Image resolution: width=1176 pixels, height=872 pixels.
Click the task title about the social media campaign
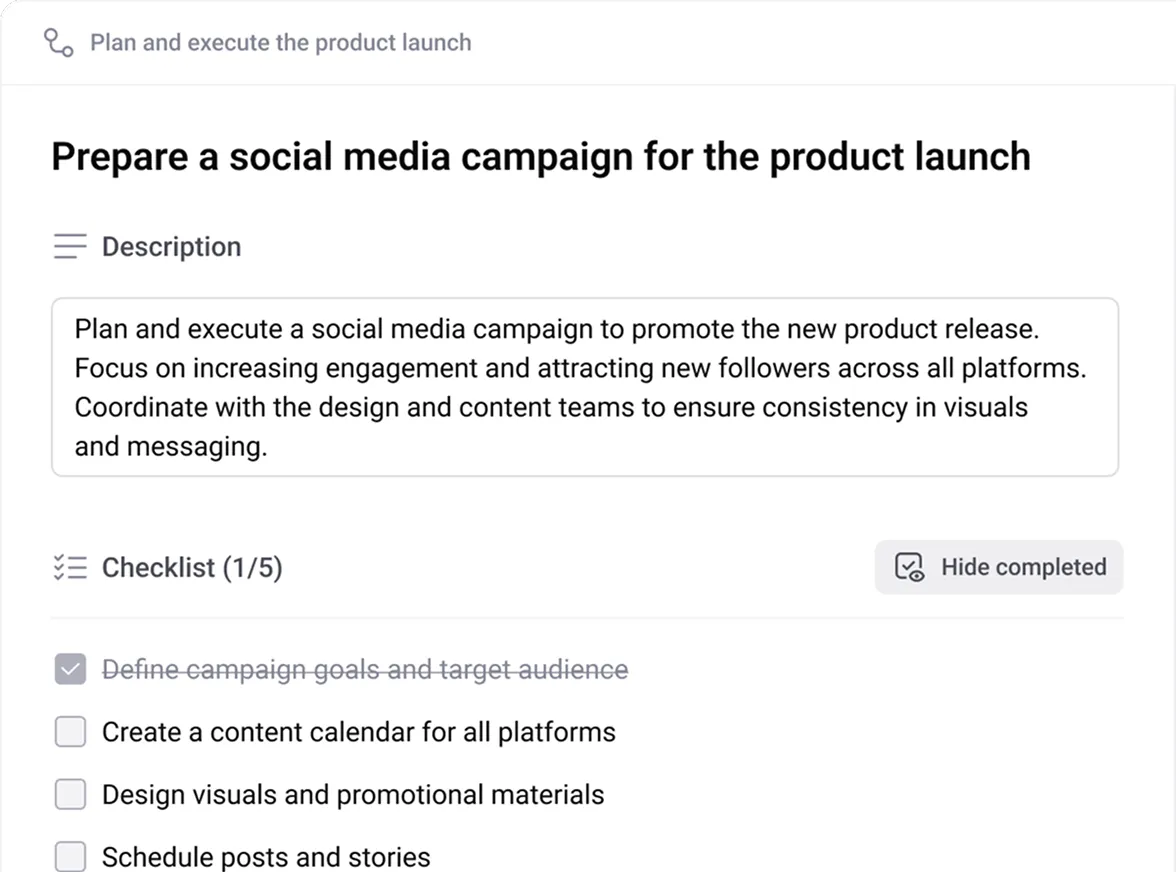(540, 157)
